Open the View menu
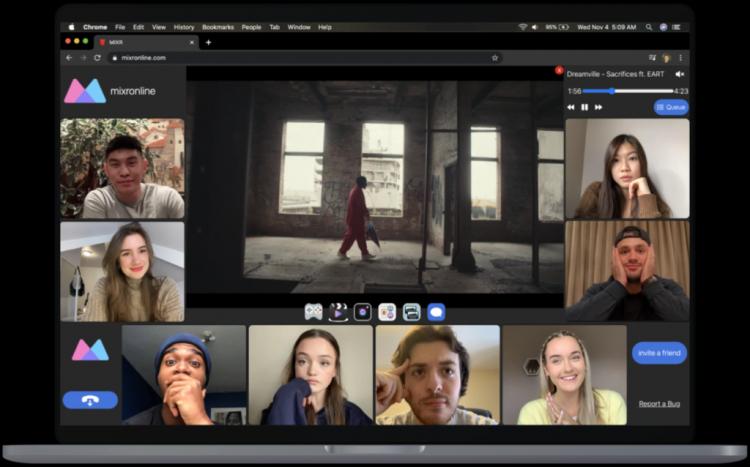 [159, 27]
